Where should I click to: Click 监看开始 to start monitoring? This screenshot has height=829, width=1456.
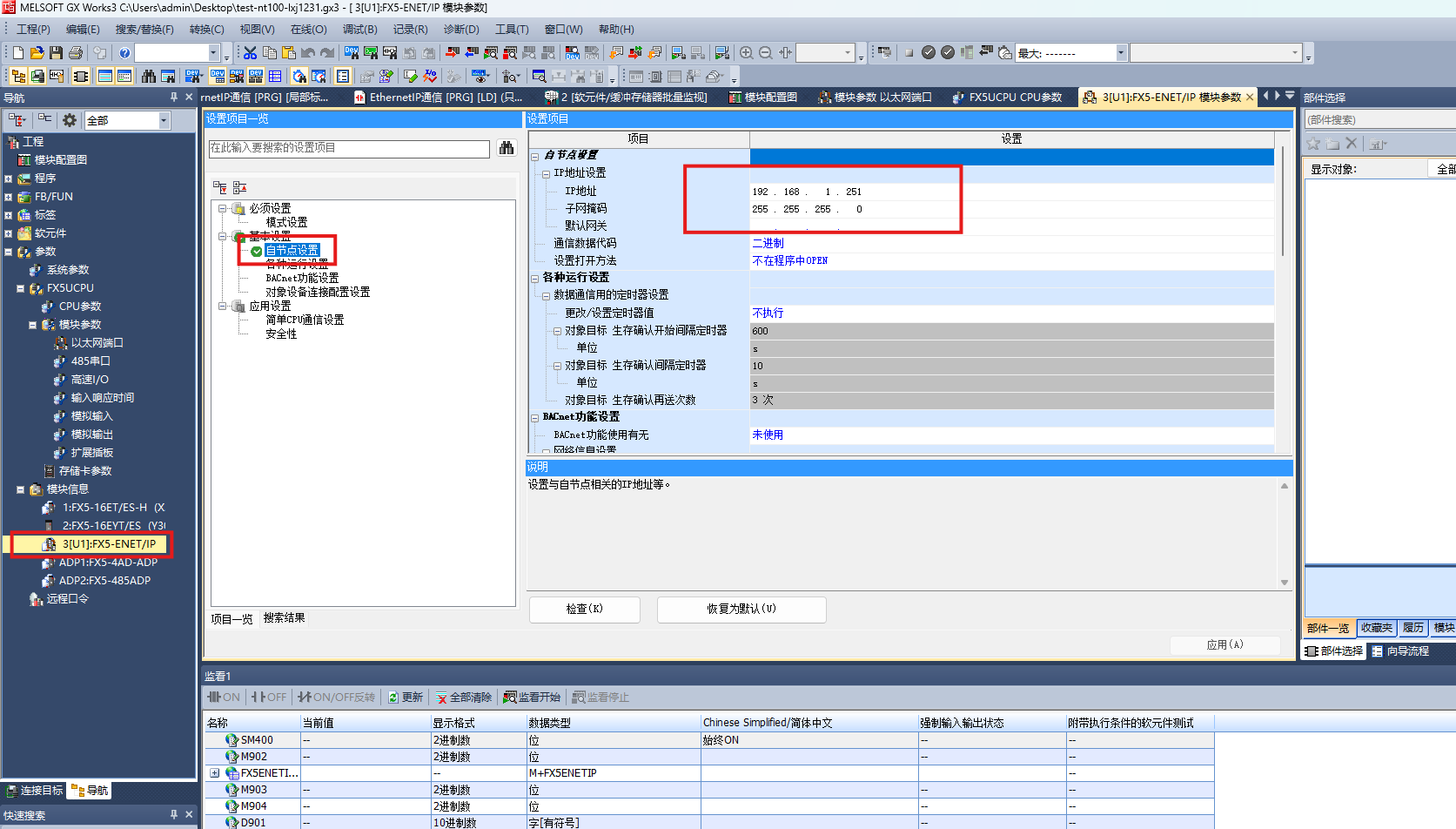pos(532,697)
